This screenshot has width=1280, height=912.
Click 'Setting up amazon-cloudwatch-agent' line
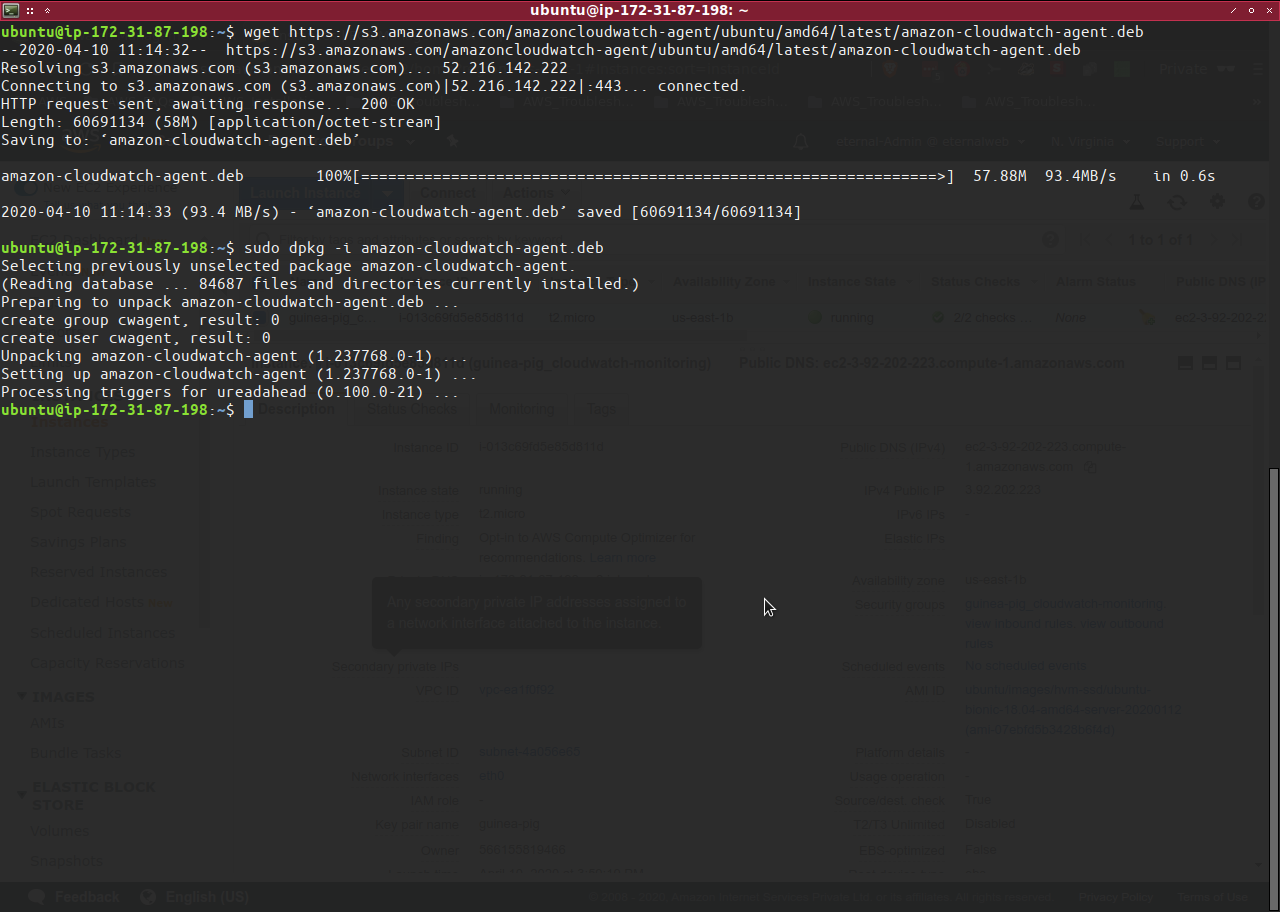pyautogui.click(x=239, y=374)
